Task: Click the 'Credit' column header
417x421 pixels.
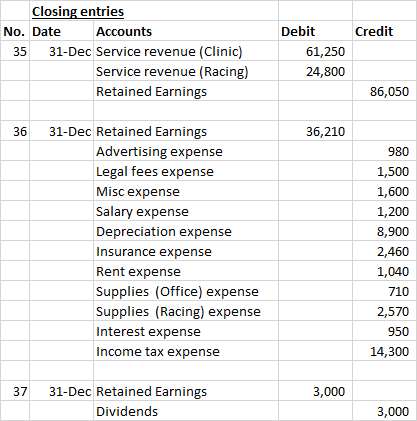Action: (x=384, y=31)
